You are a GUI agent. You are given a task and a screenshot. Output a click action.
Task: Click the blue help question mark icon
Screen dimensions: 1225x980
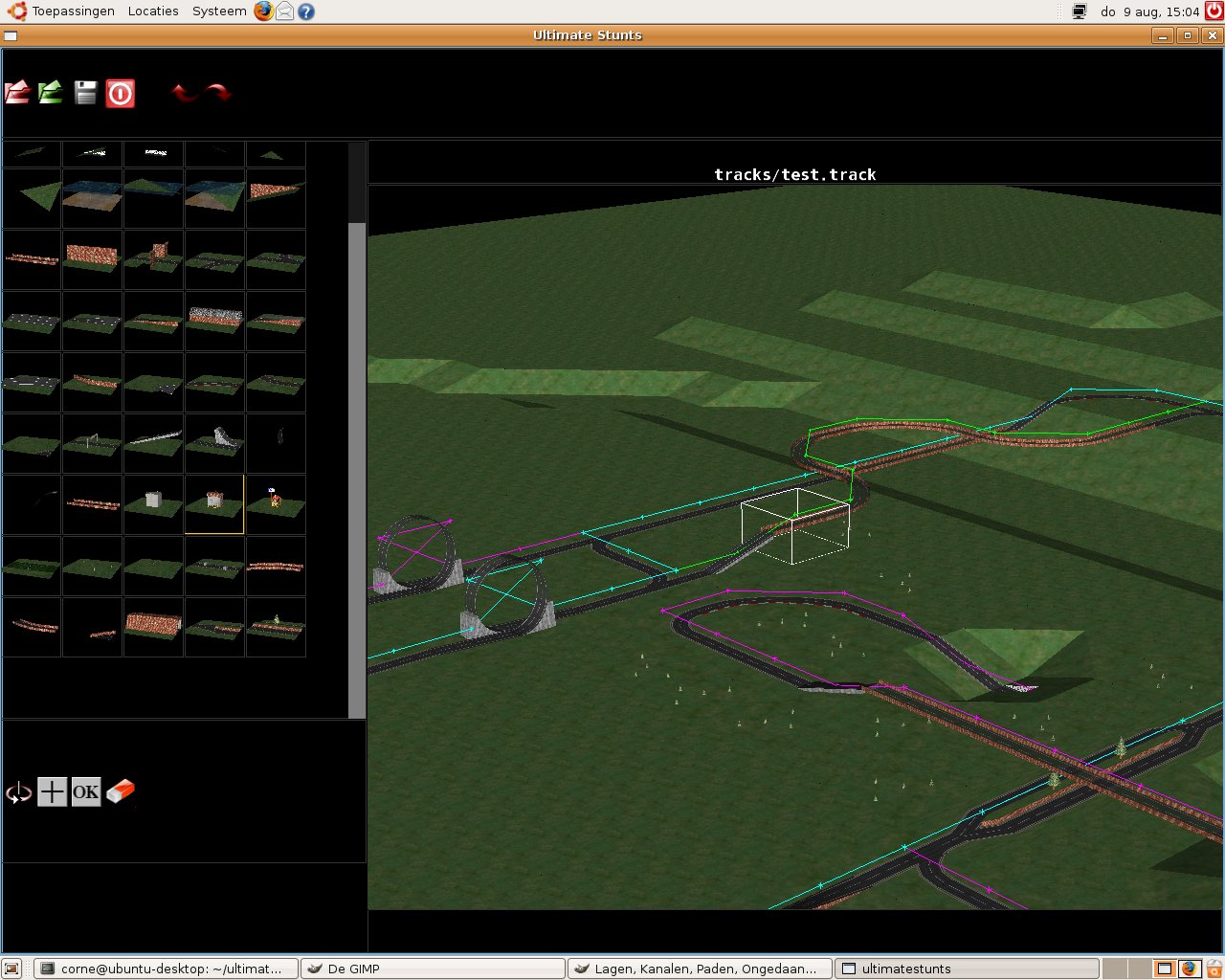(306, 11)
